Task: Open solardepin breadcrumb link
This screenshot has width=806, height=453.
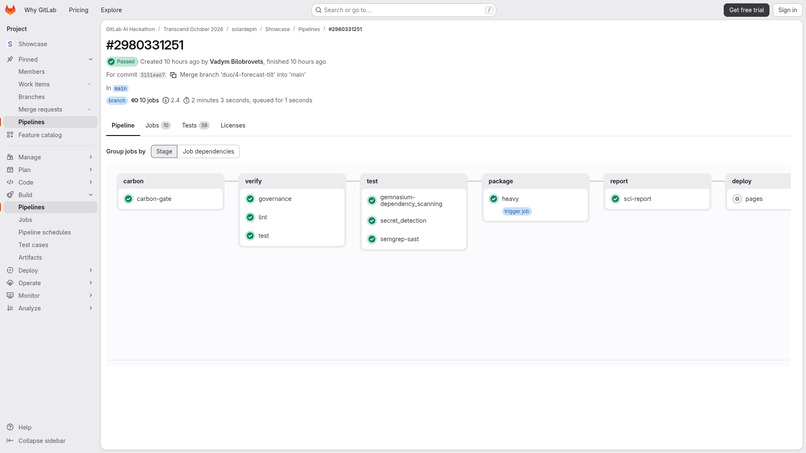Action: click(x=244, y=29)
